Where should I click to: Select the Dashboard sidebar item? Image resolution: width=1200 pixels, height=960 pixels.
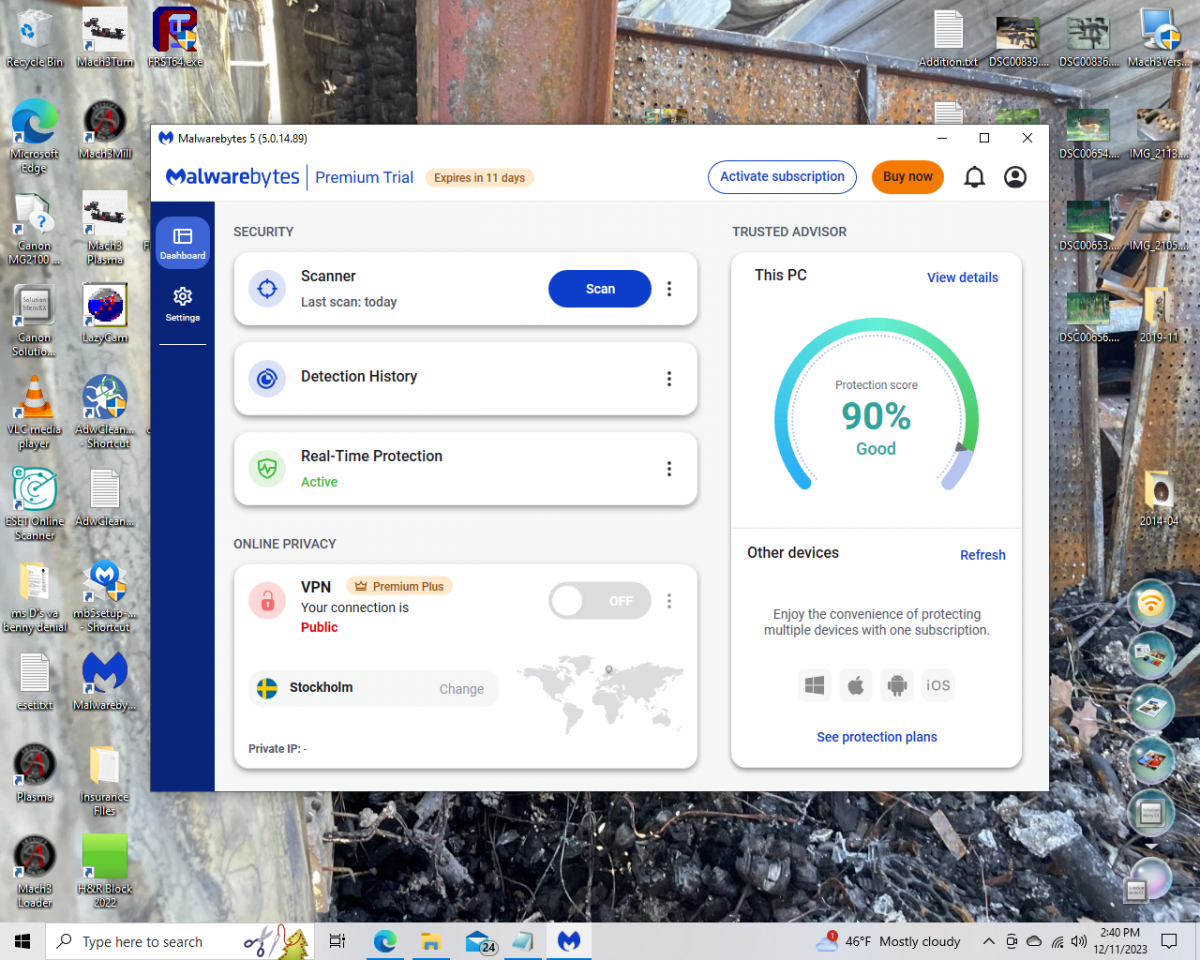pyautogui.click(x=182, y=243)
